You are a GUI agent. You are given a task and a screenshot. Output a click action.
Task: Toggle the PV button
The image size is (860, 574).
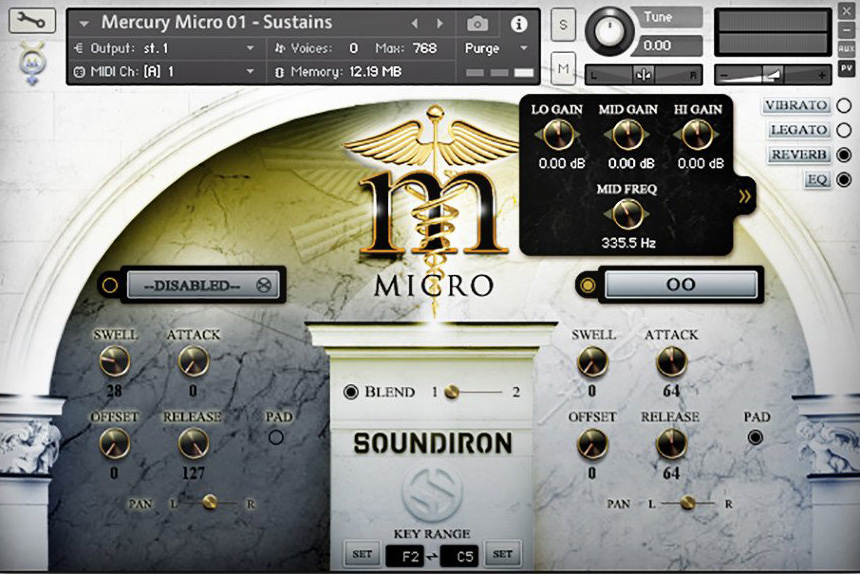coord(846,69)
